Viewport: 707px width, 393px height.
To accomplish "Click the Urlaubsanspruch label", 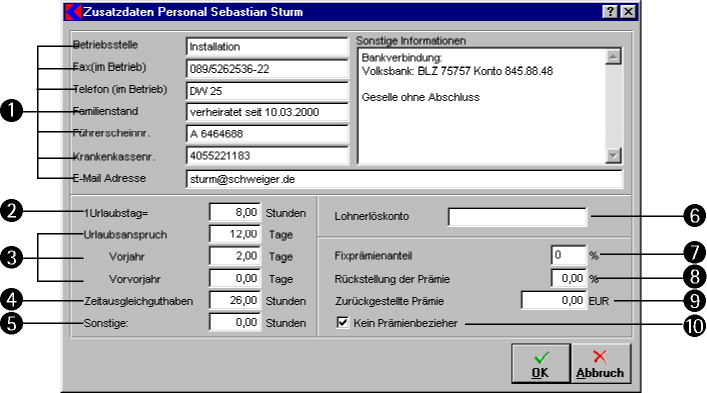I will pyautogui.click(x=125, y=235).
